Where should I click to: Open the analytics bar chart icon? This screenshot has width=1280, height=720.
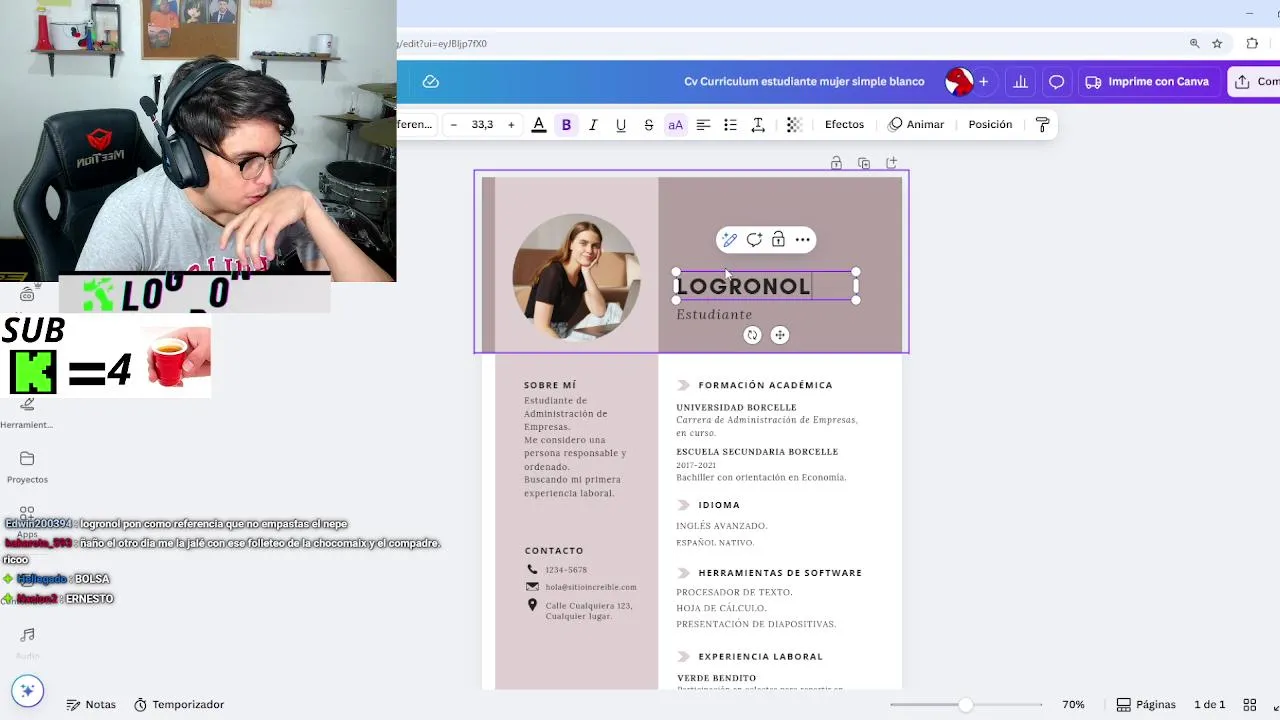[1020, 82]
